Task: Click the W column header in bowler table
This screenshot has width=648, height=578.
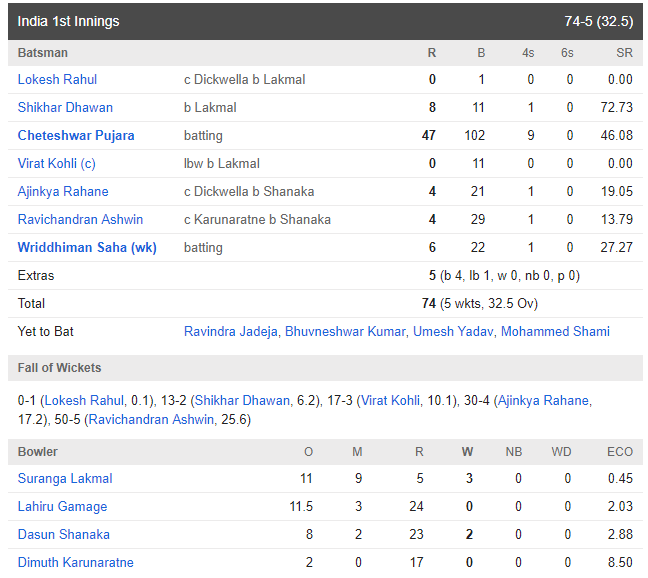Action: tap(466, 451)
